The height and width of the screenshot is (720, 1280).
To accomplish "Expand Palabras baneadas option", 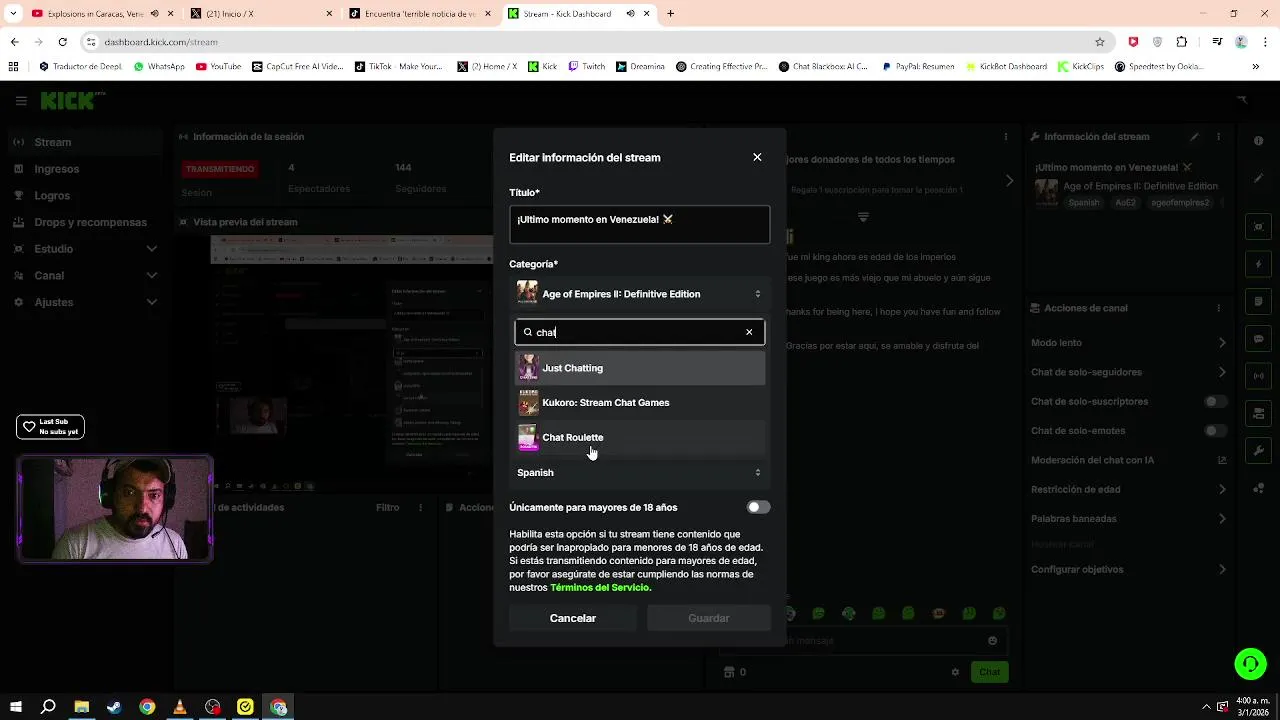I will (x=1129, y=519).
